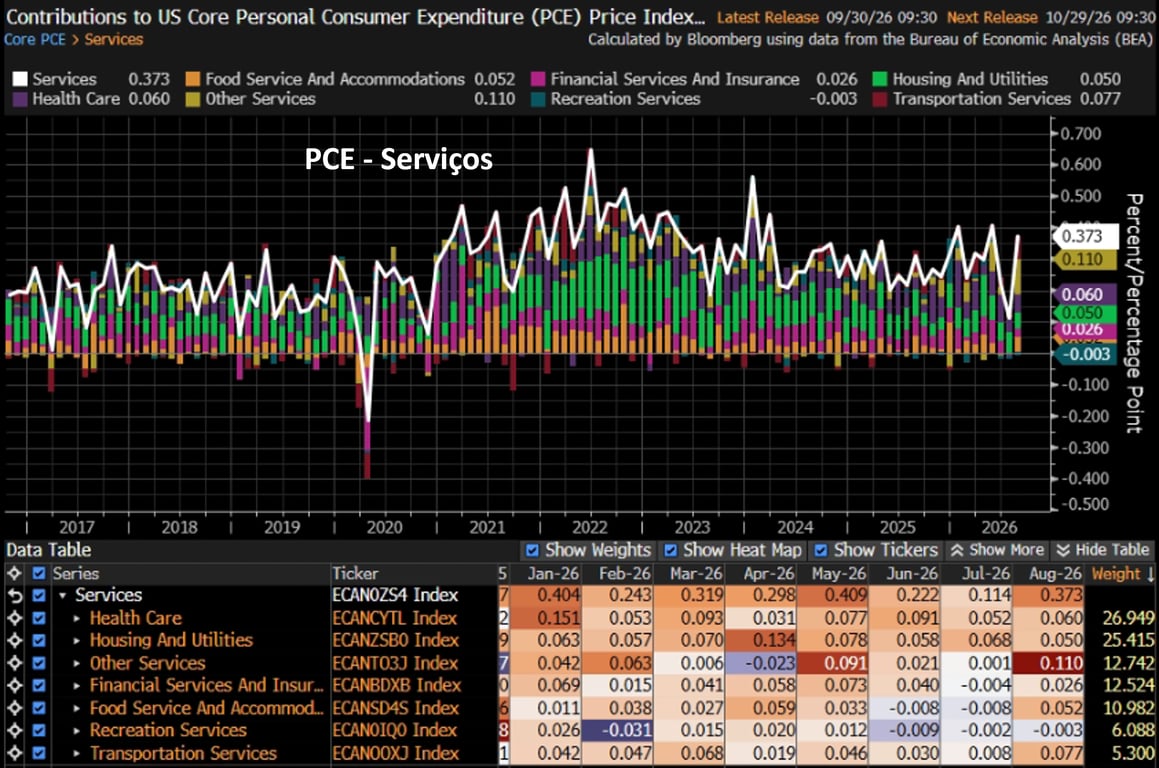Sort by the Weight column header
The height and width of the screenshot is (768, 1159).
1123,574
